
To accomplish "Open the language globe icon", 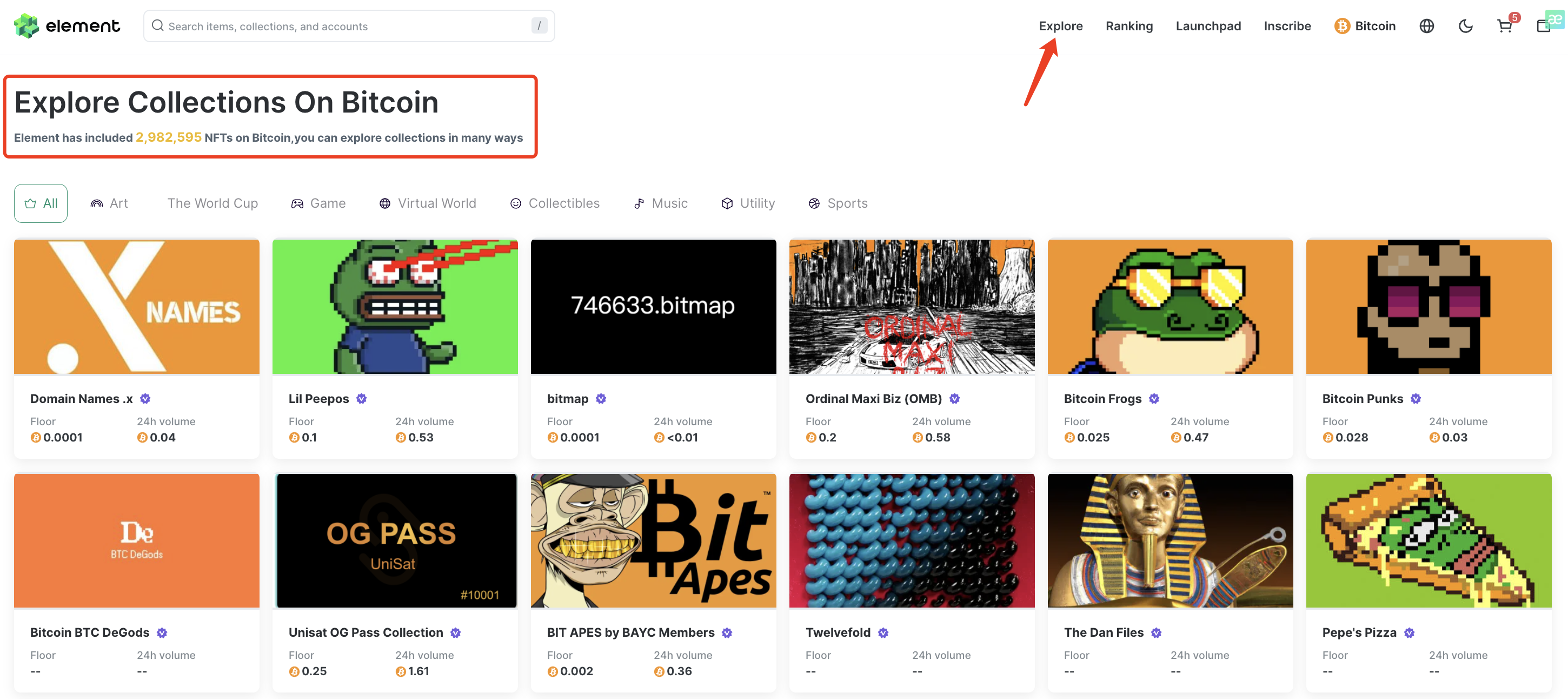I will tap(1426, 26).
